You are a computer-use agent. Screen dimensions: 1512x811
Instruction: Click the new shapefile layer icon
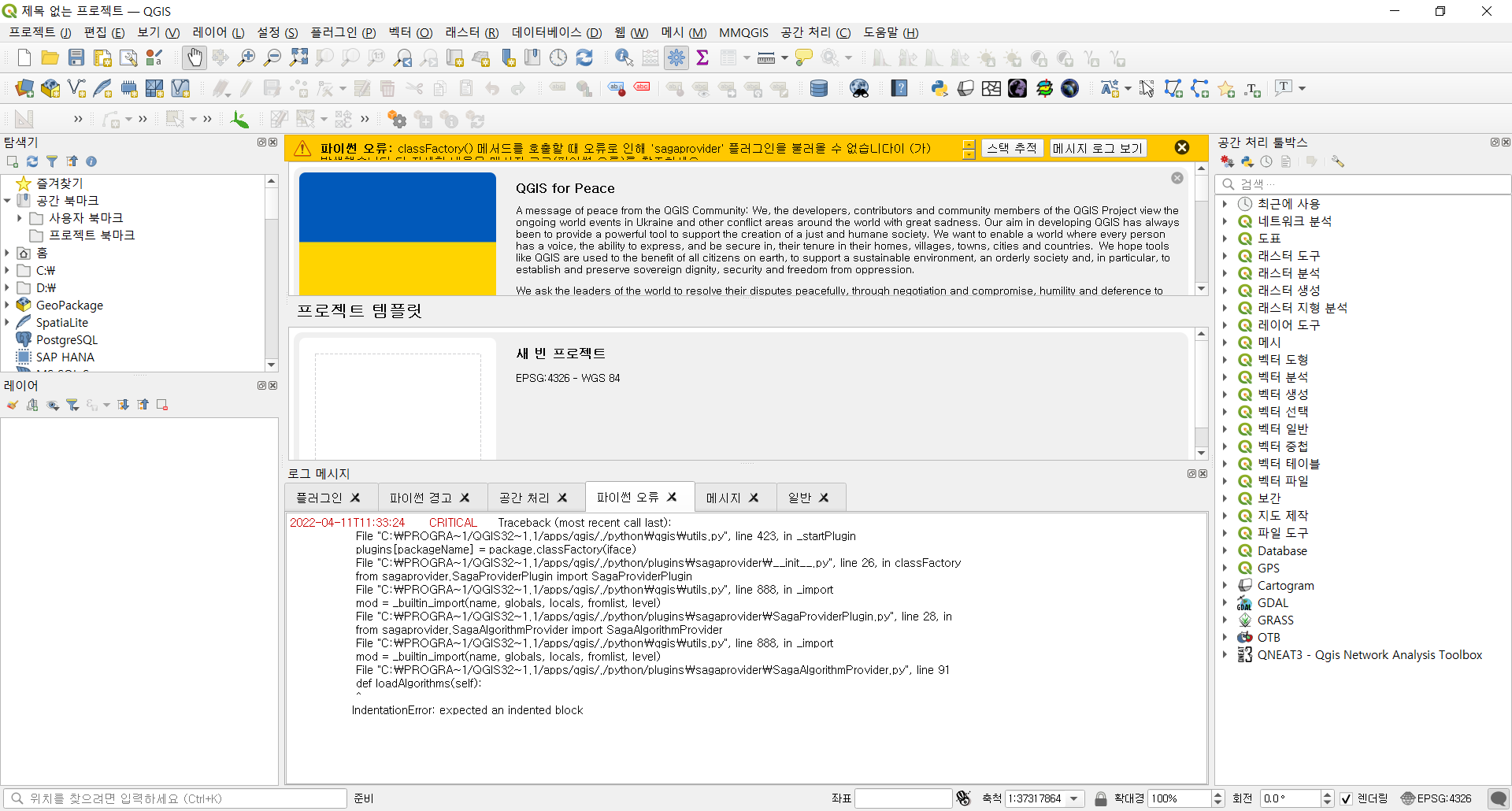76,88
